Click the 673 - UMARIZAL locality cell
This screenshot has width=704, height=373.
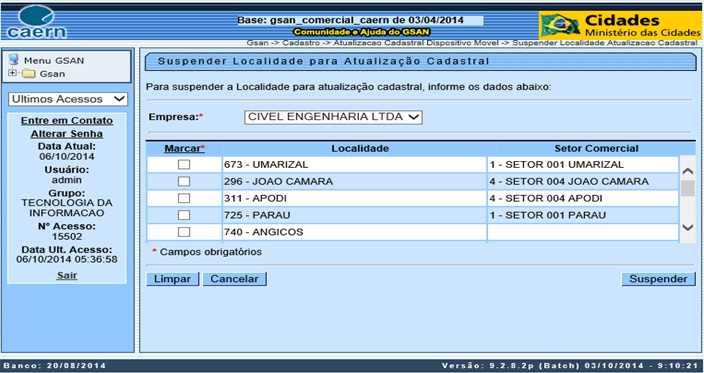[x=354, y=165]
